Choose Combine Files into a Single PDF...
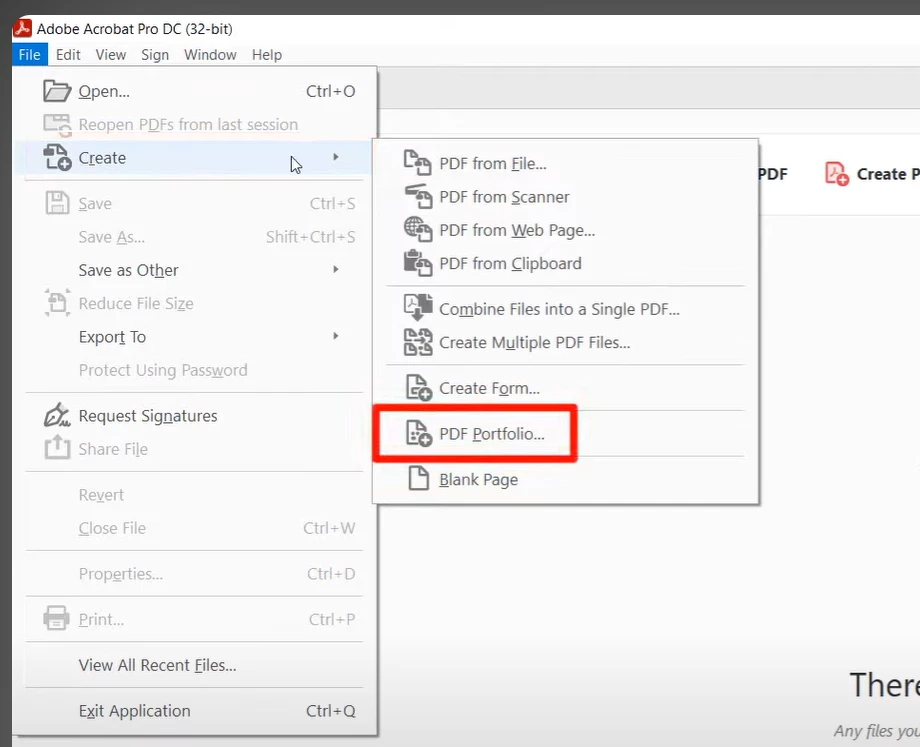This screenshot has height=747, width=920. (565, 309)
